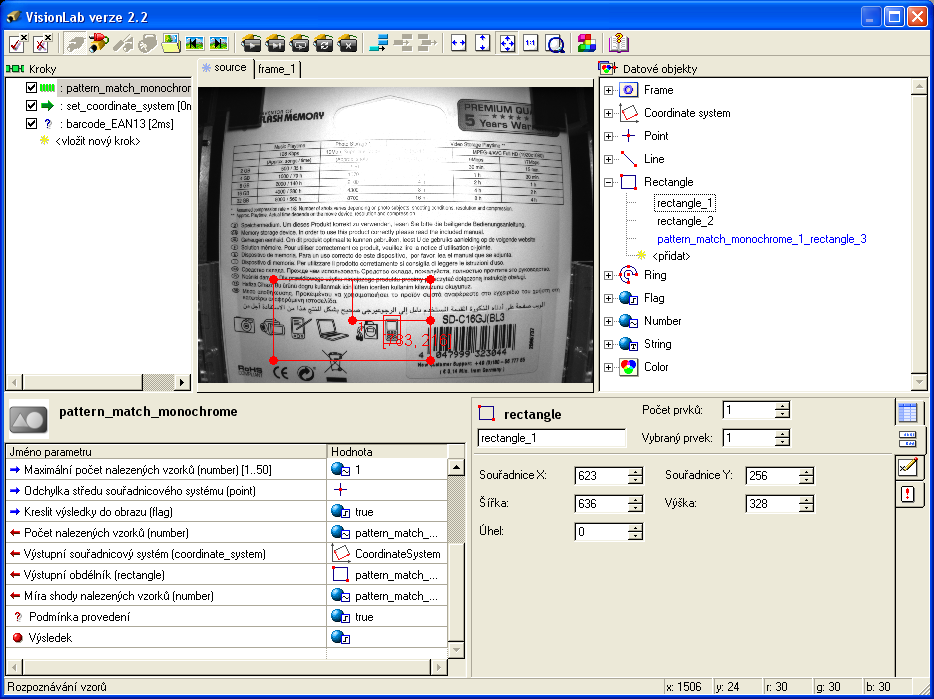Expand the Coordinate system node
Viewport: 934px width, 699px height.
(x=608, y=113)
